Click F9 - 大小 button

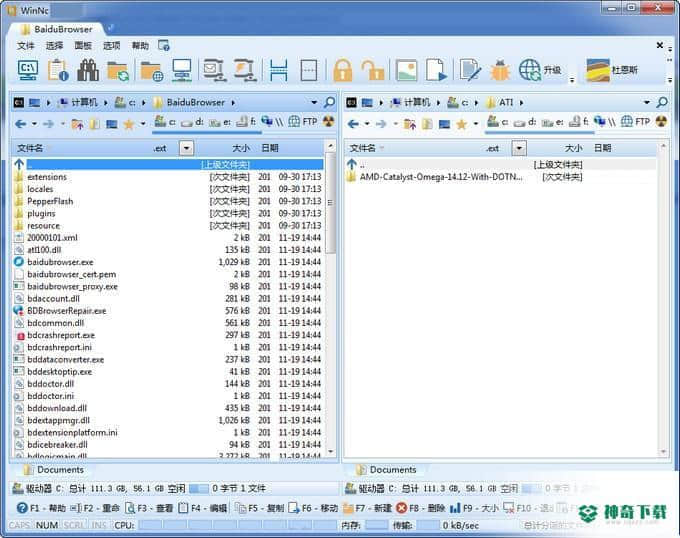pos(474,508)
